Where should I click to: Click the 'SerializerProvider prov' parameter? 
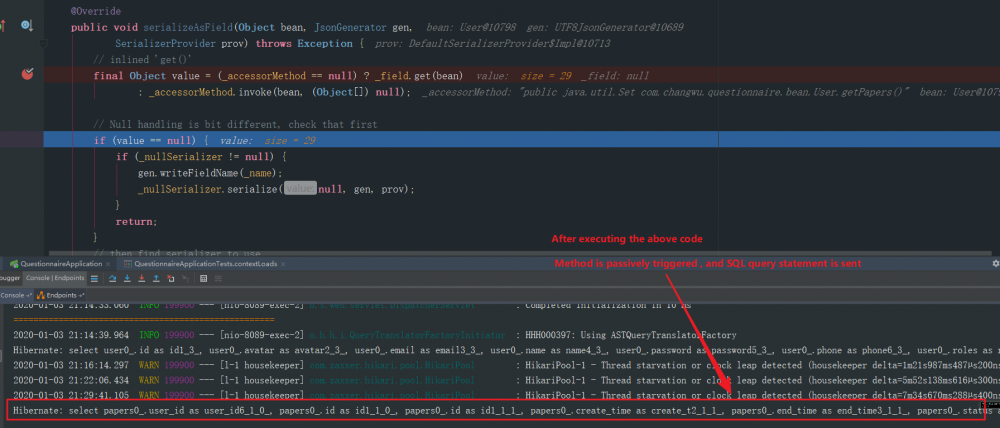pyautogui.click(x=182, y=43)
